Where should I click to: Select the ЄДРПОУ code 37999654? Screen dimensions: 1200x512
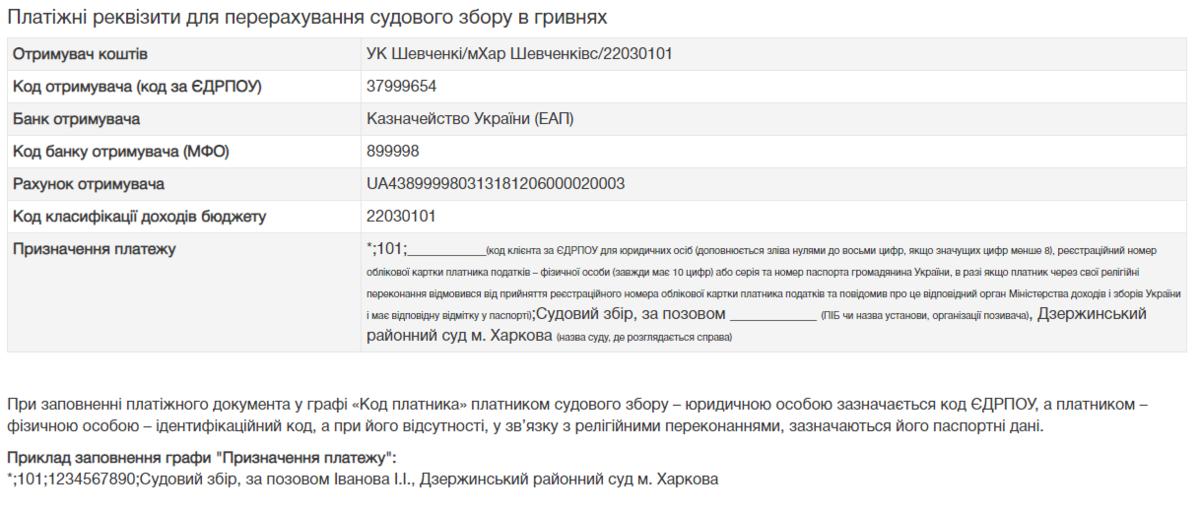pyautogui.click(x=401, y=87)
